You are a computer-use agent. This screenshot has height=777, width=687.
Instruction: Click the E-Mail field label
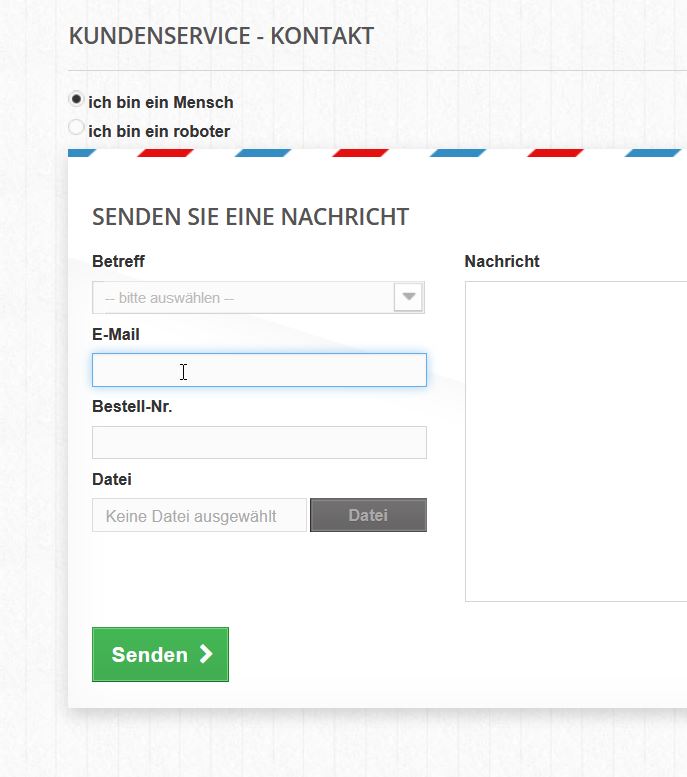[x=116, y=334]
